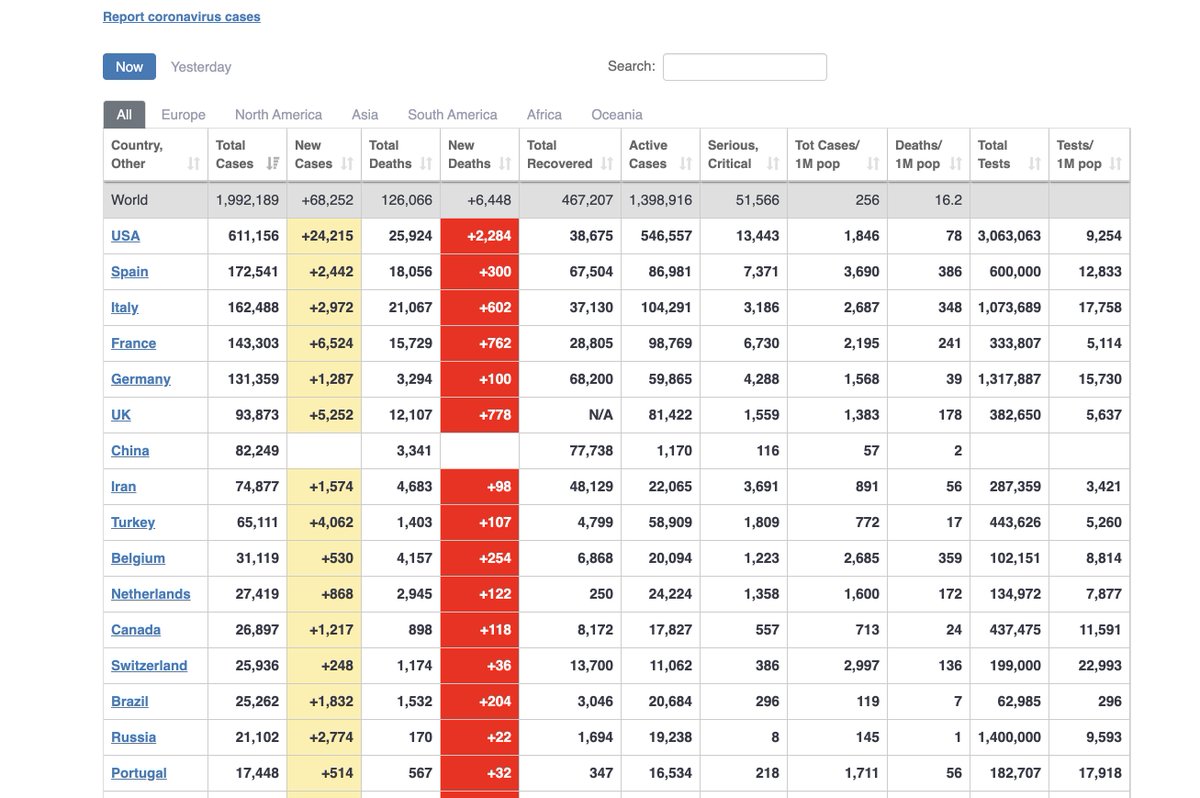Image resolution: width=1200 pixels, height=798 pixels.
Task: Show All continents tab
Action: [x=124, y=114]
